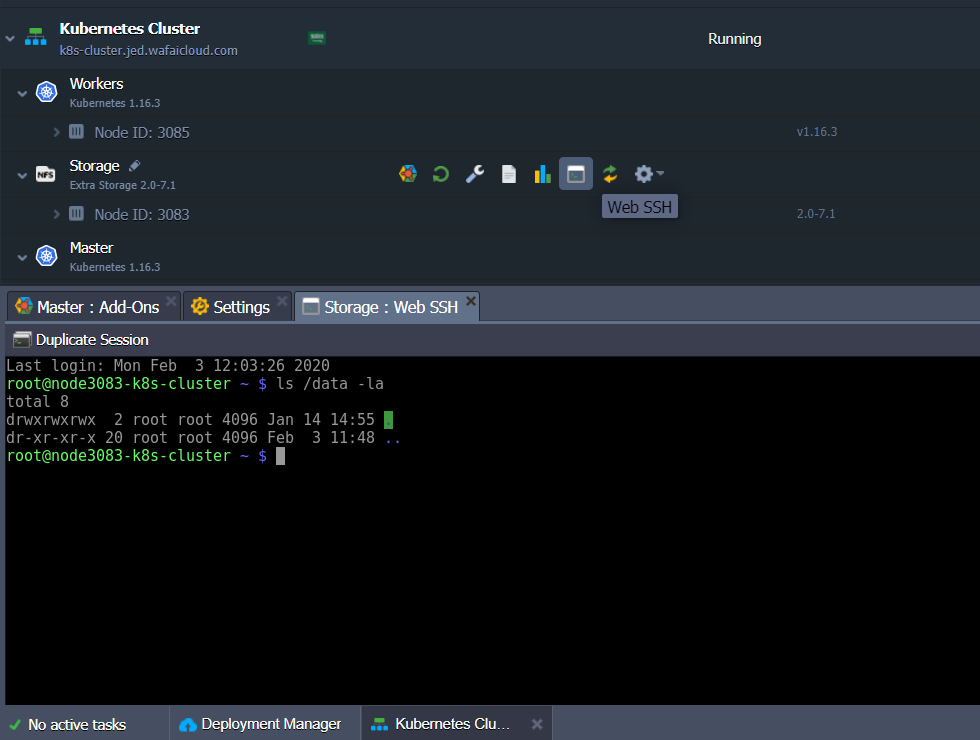Click 'Node ID: 3083' label
This screenshot has width=980, height=740.
(x=142, y=214)
